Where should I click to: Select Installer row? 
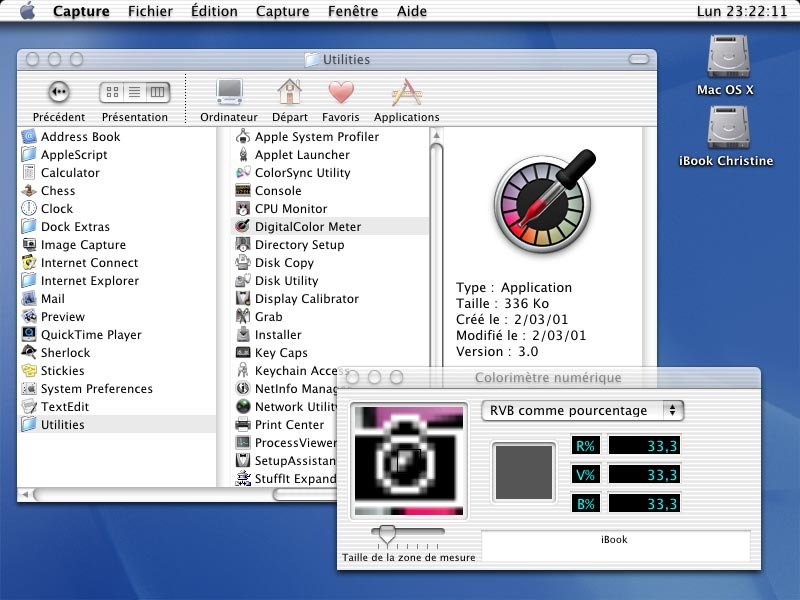331,334
